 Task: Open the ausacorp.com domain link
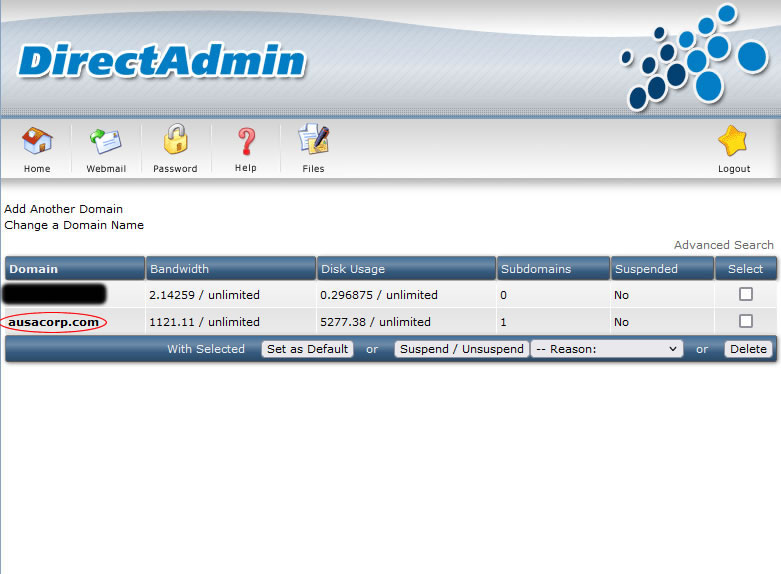(x=54, y=322)
